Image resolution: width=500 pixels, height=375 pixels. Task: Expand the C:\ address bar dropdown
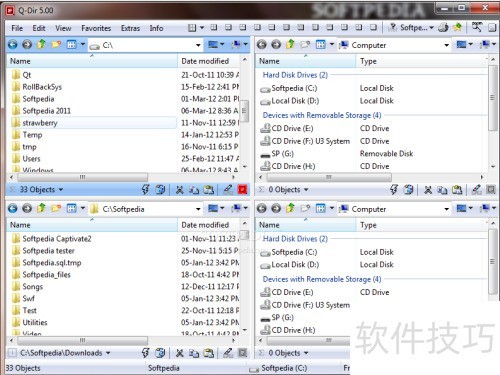[198, 45]
